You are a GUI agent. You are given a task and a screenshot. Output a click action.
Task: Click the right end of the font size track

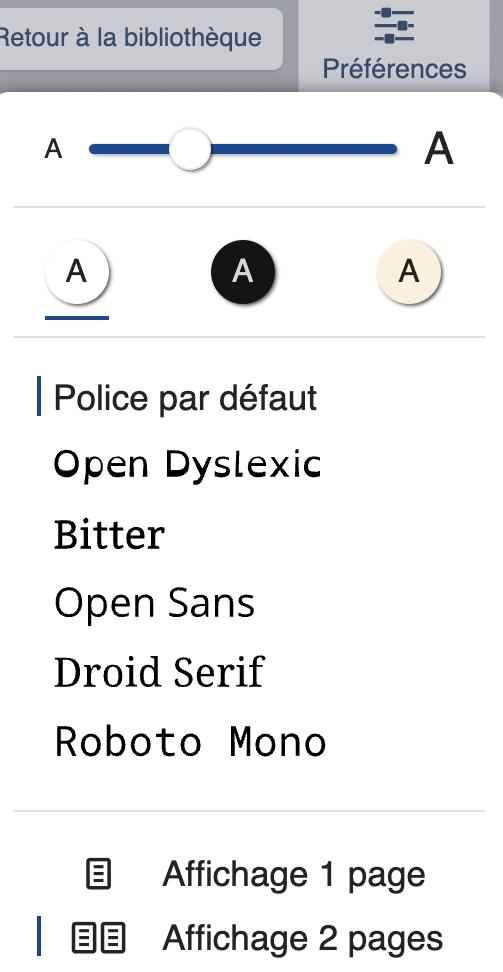click(x=391, y=149)
